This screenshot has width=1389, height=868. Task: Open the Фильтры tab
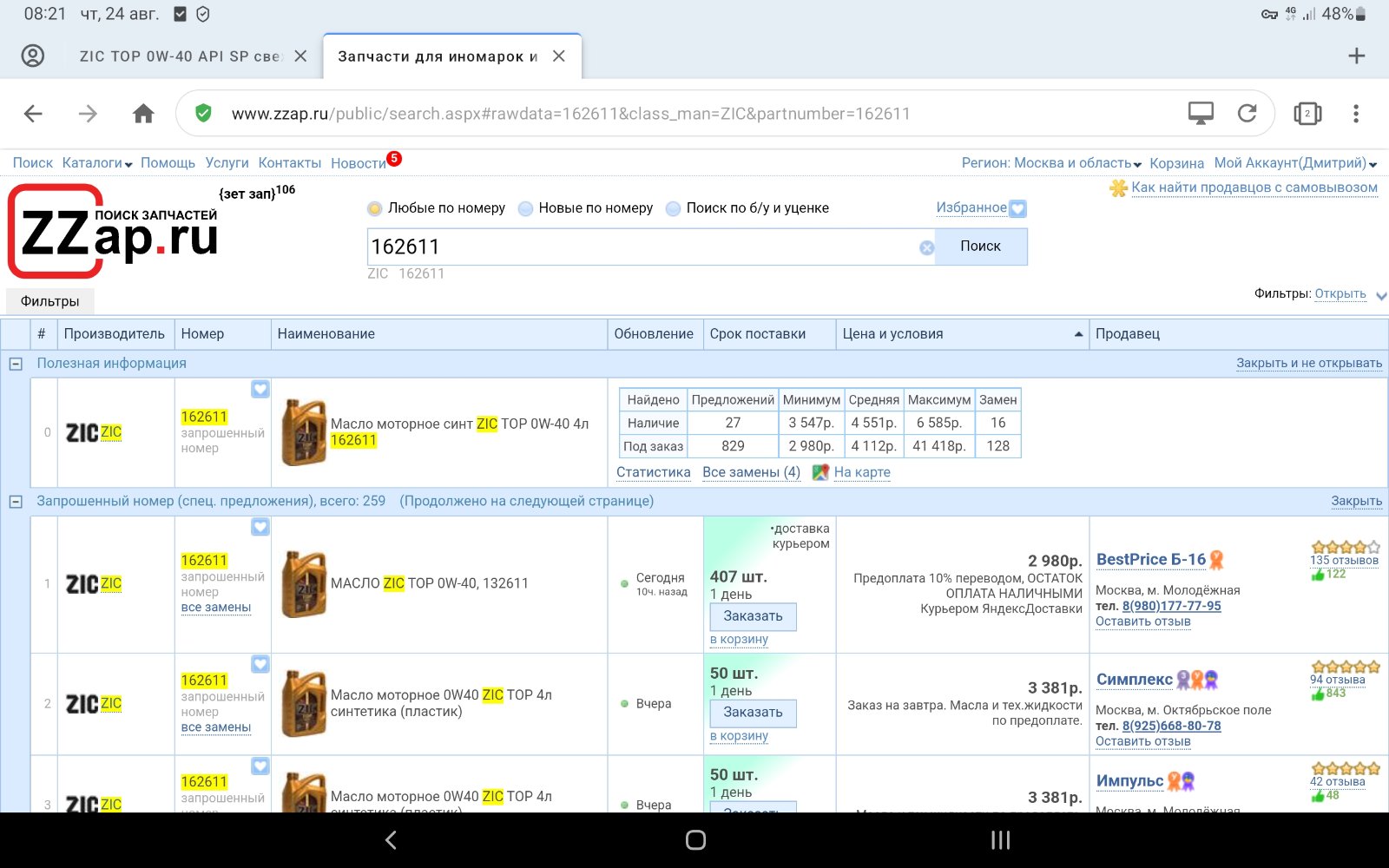tap(49, 301)
